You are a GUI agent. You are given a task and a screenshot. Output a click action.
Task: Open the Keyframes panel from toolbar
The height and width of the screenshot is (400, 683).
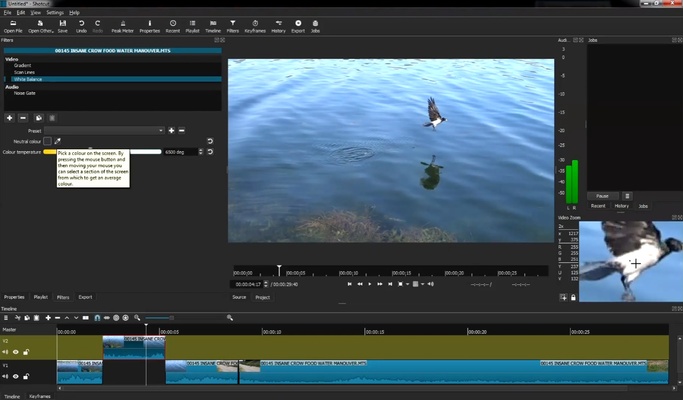(x=255, y=26)
